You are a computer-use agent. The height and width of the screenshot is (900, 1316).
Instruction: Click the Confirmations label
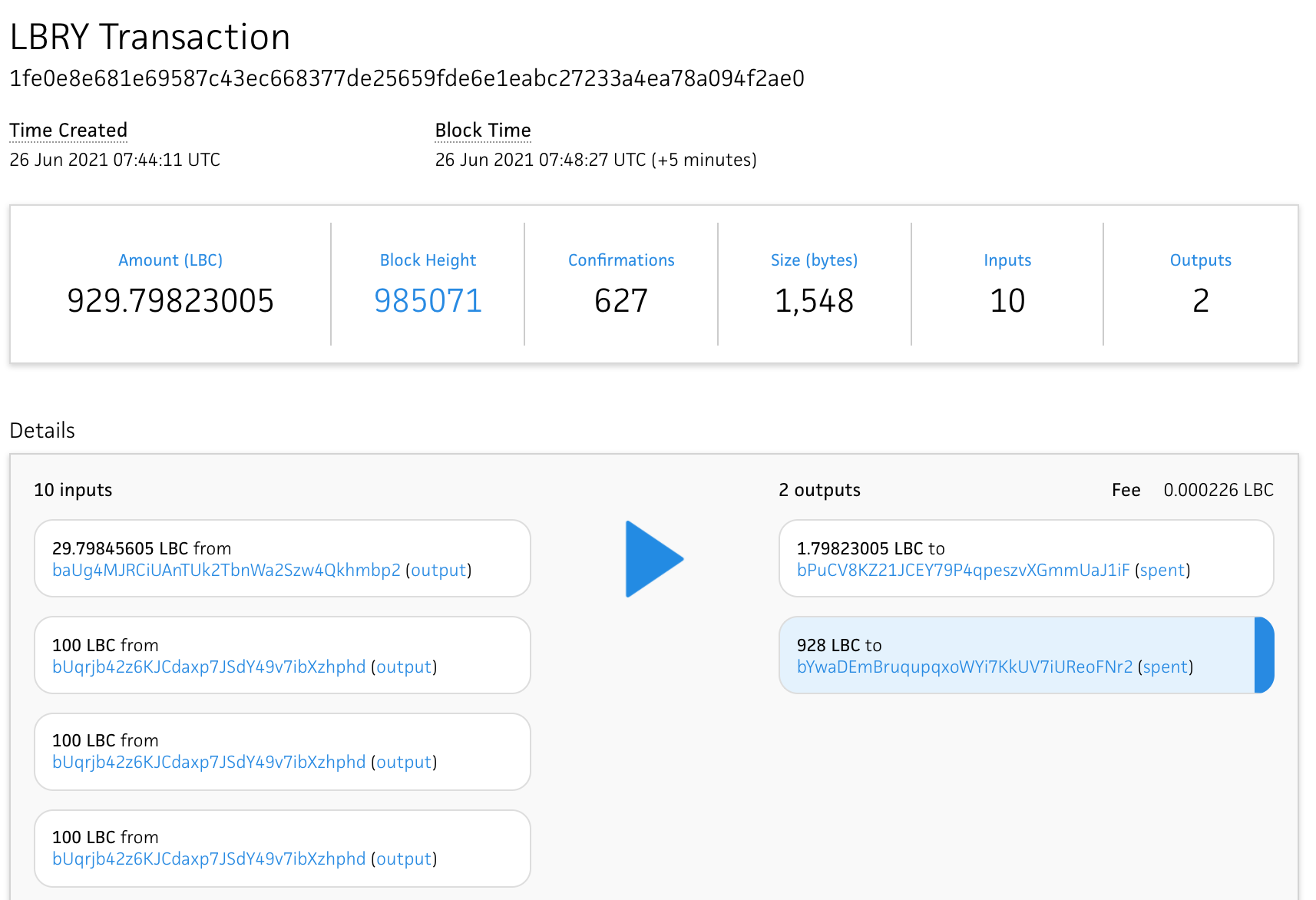(621, 260)
